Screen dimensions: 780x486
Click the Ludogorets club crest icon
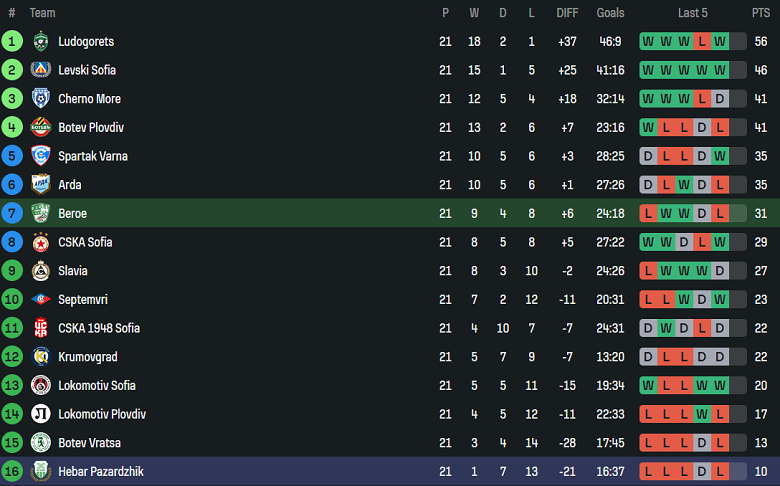click(x=41, y=42)
